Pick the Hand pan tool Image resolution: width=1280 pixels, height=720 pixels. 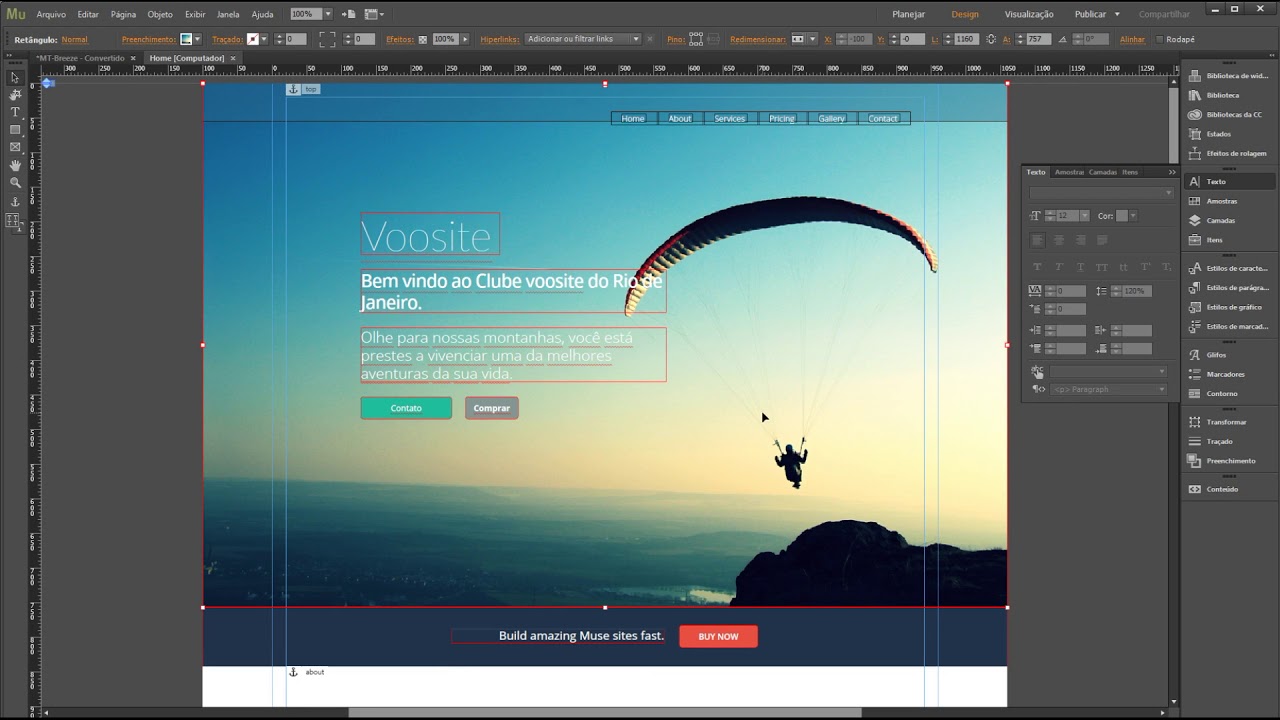point(15,165)
